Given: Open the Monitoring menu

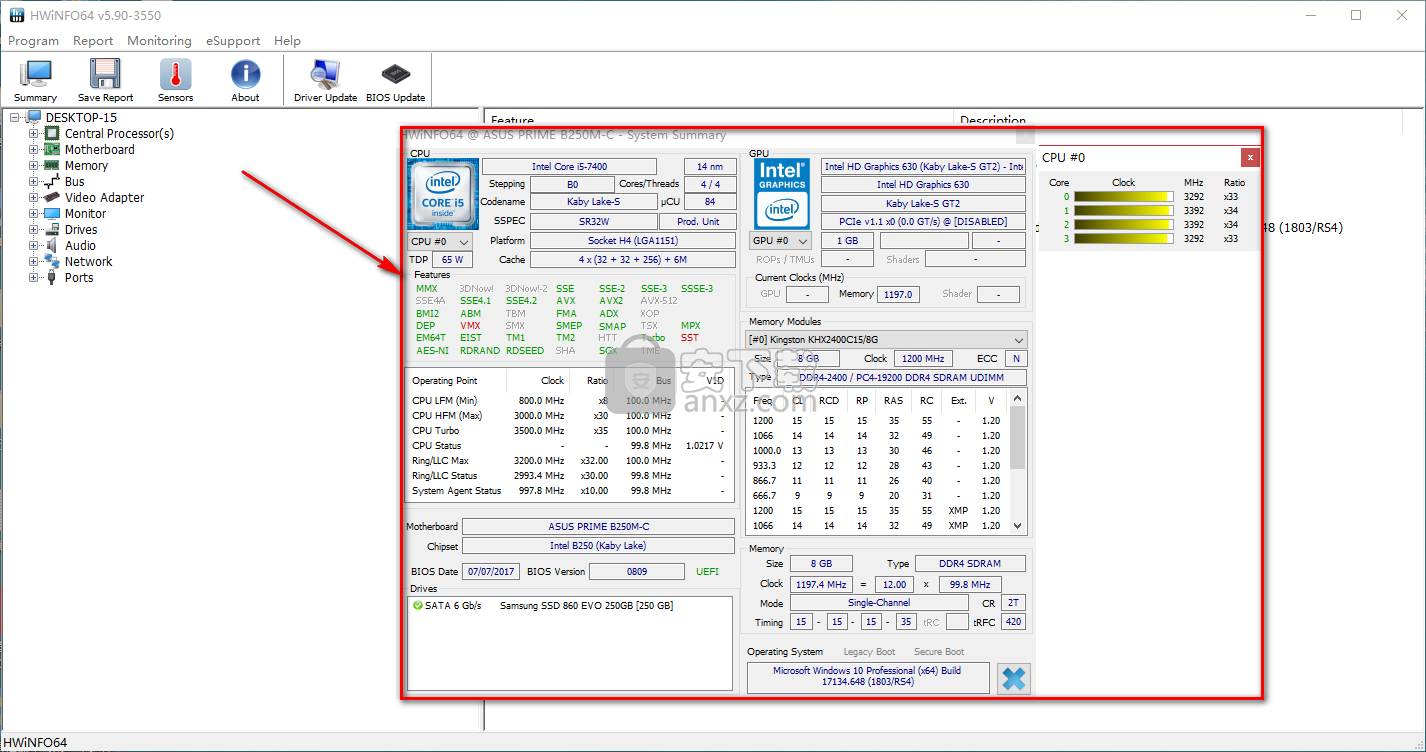Looking at the screenshot, I should point(159,41).
